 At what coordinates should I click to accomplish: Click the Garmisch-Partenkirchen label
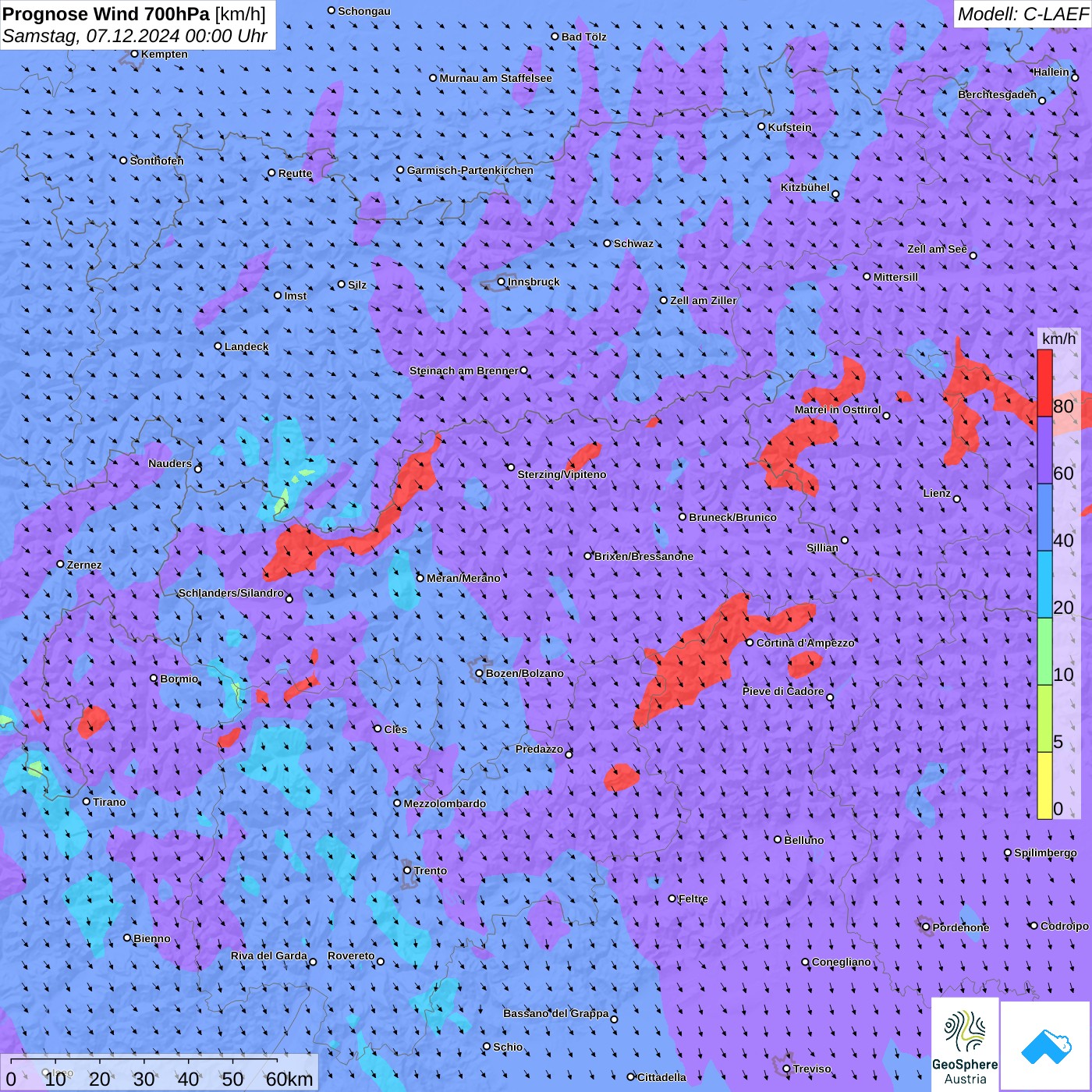coord(470,170)
